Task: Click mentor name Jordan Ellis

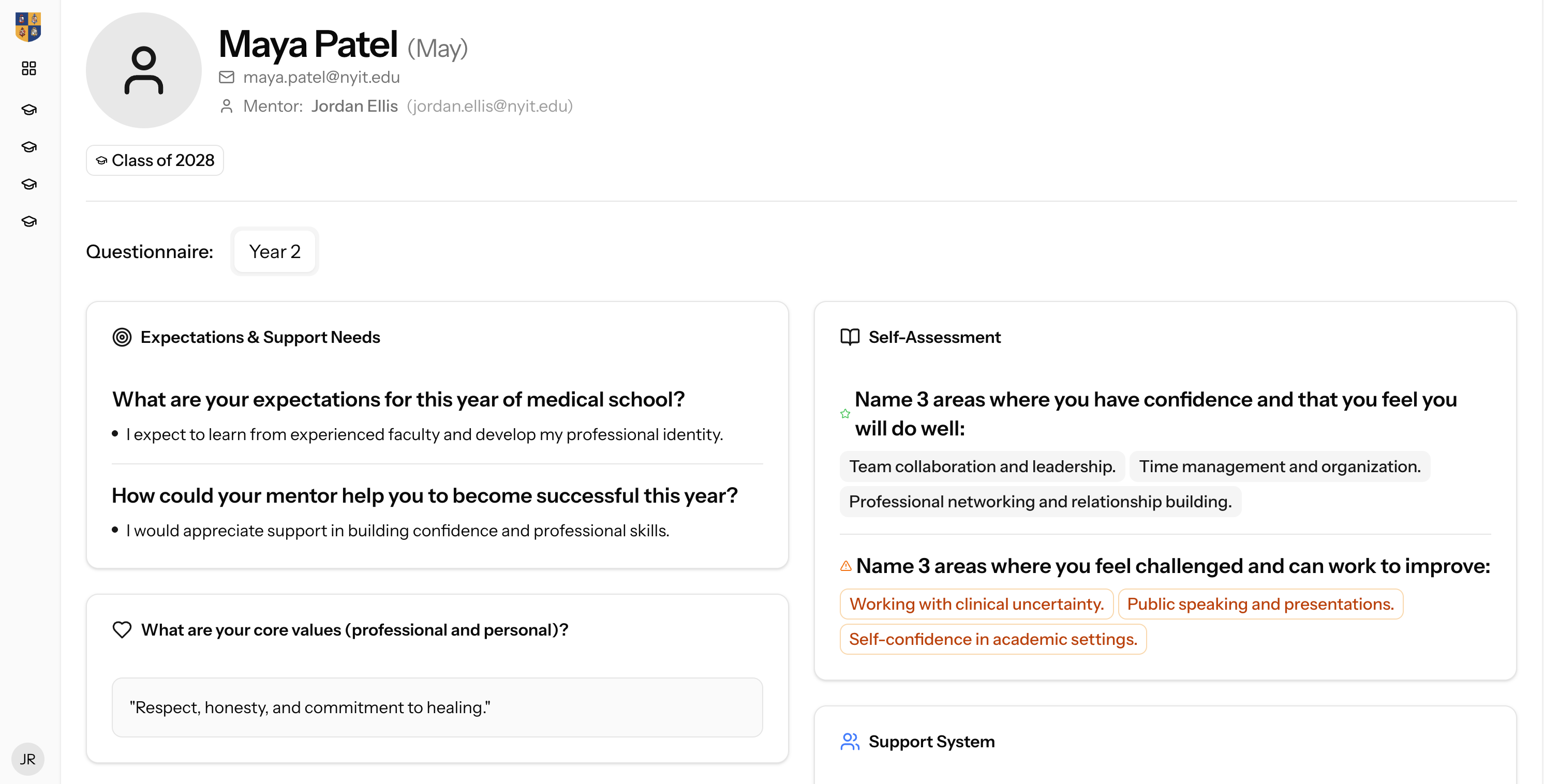Action: [354, 106]
